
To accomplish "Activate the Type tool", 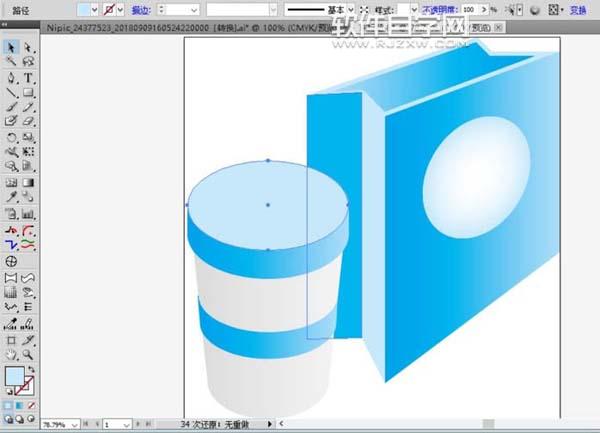I will (x=28, y=77).
